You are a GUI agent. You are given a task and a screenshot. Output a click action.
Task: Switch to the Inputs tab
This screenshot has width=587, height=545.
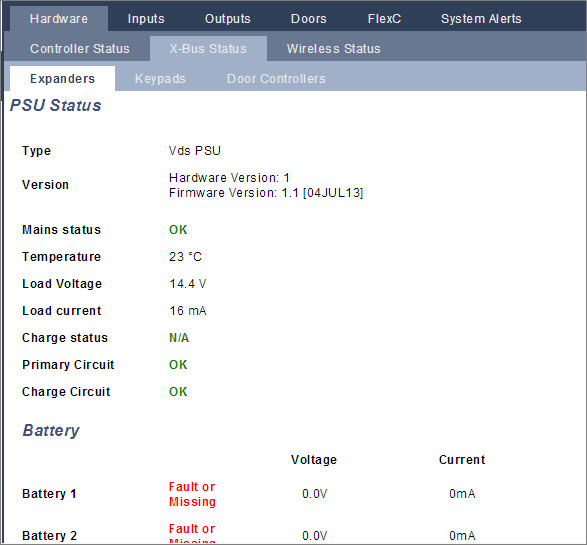point(146,18)
